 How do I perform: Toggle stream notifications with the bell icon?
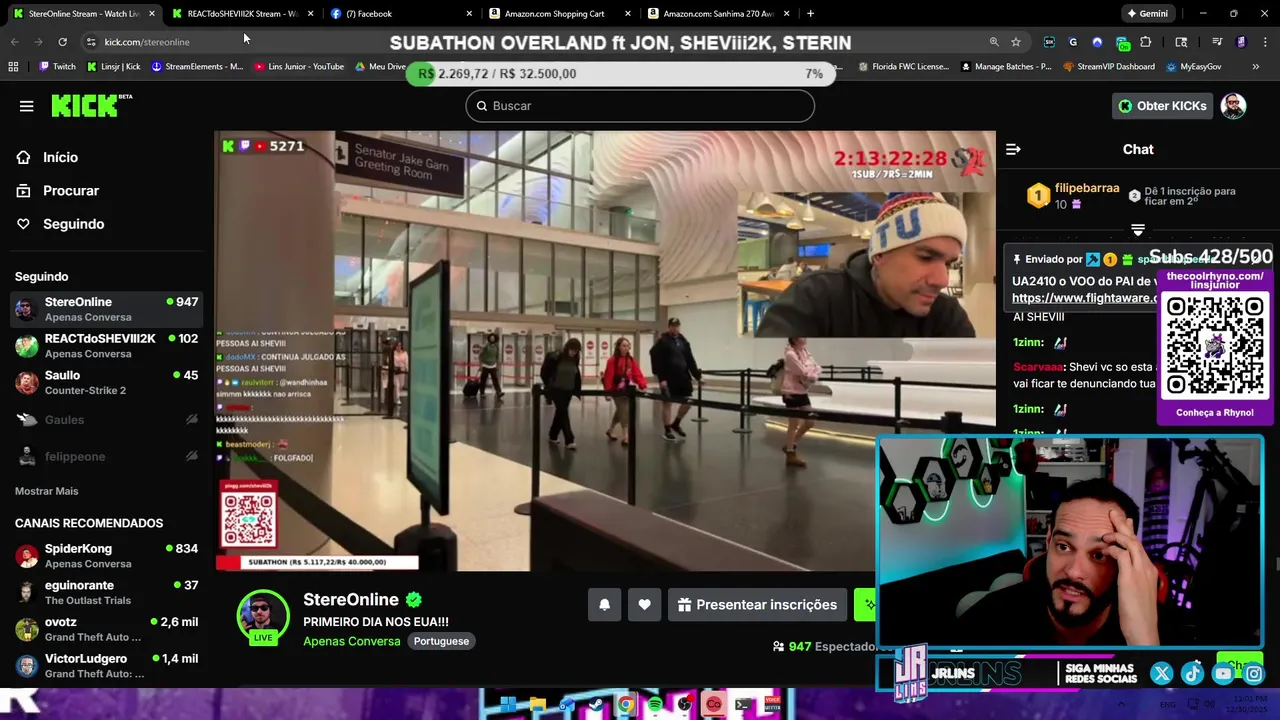click(x=604, y=604)
